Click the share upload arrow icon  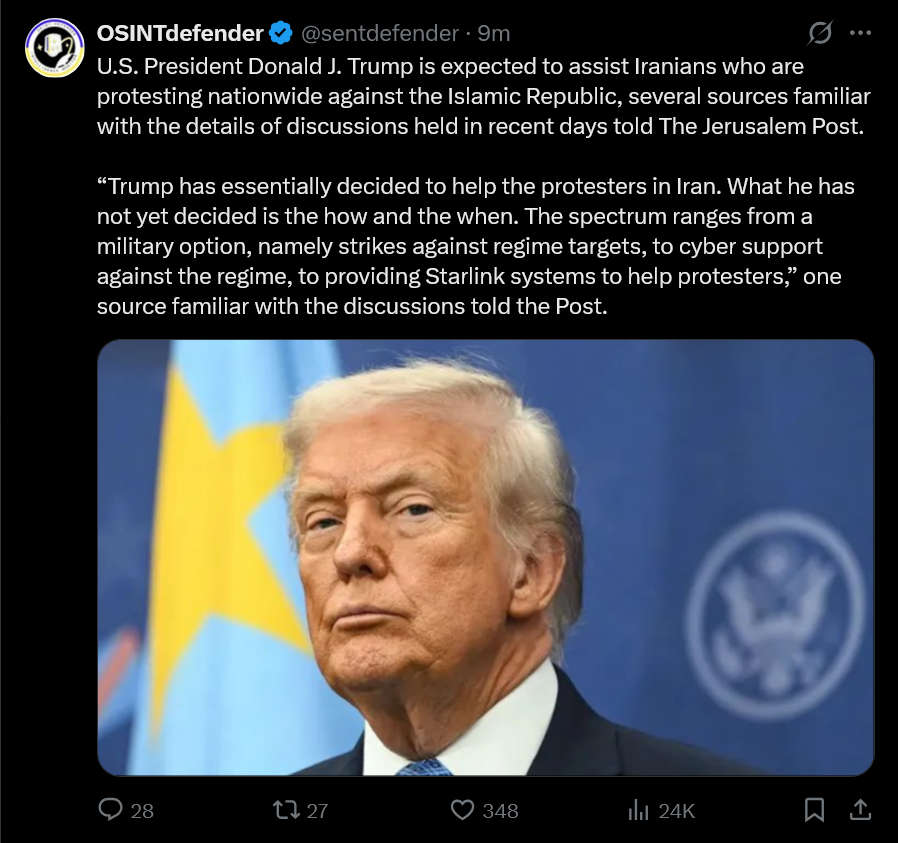coord(860,809)
